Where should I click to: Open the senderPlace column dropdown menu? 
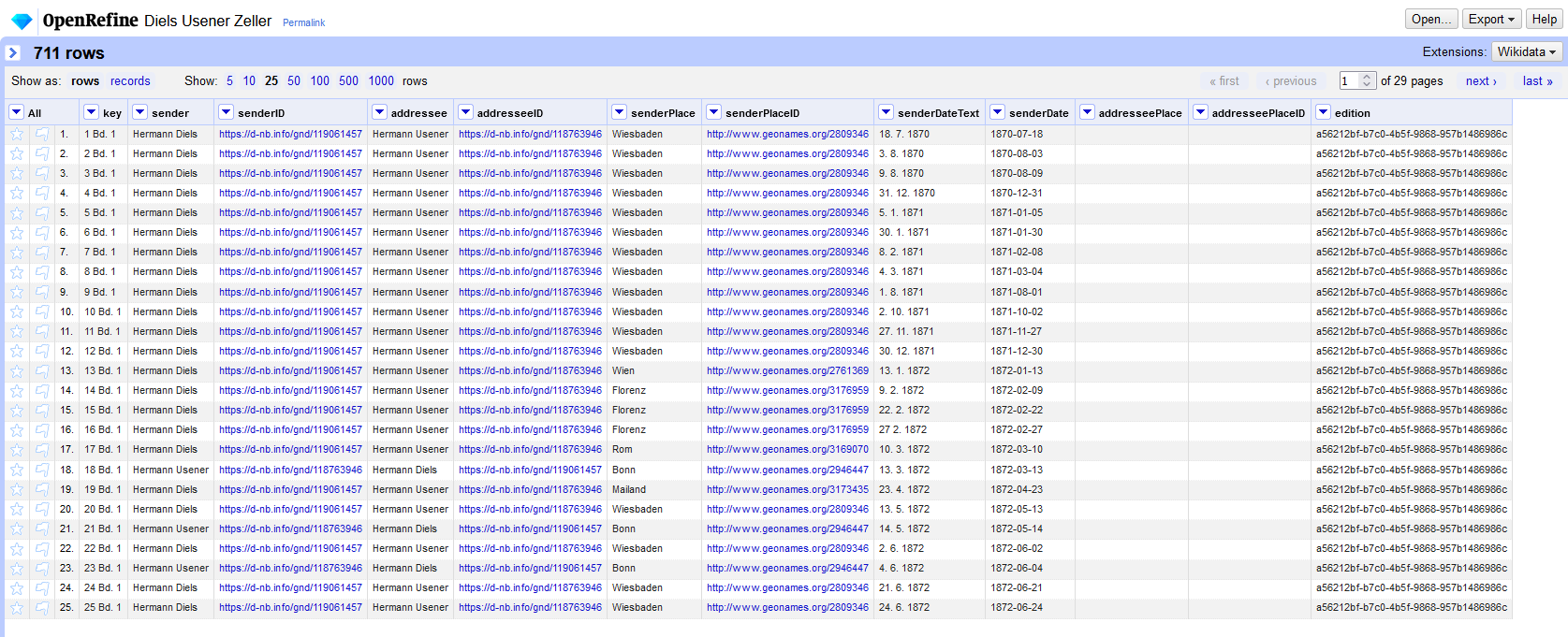pyautogui.click(x=619, y=112)
